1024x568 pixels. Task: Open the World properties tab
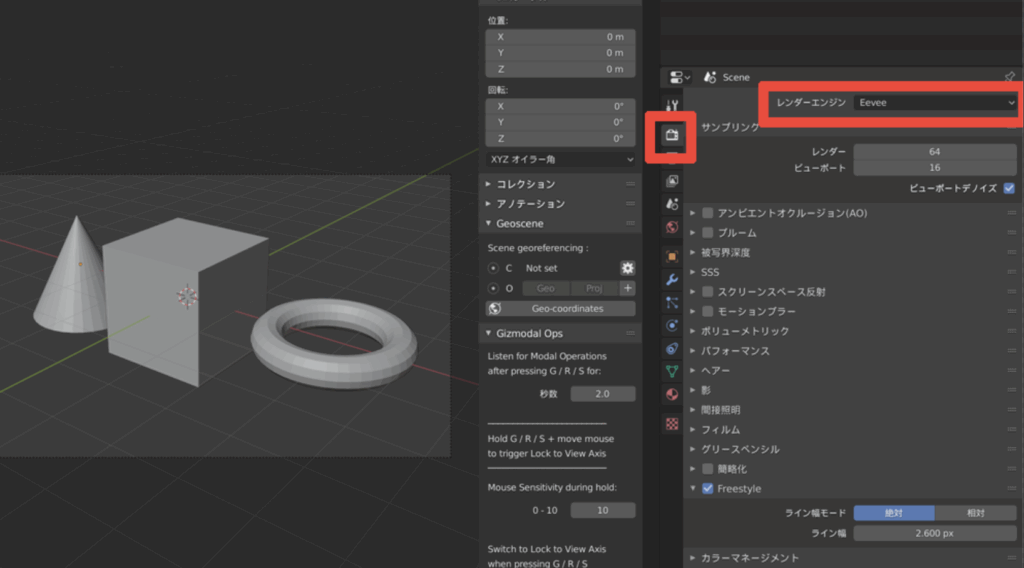[x=672, y=227]
